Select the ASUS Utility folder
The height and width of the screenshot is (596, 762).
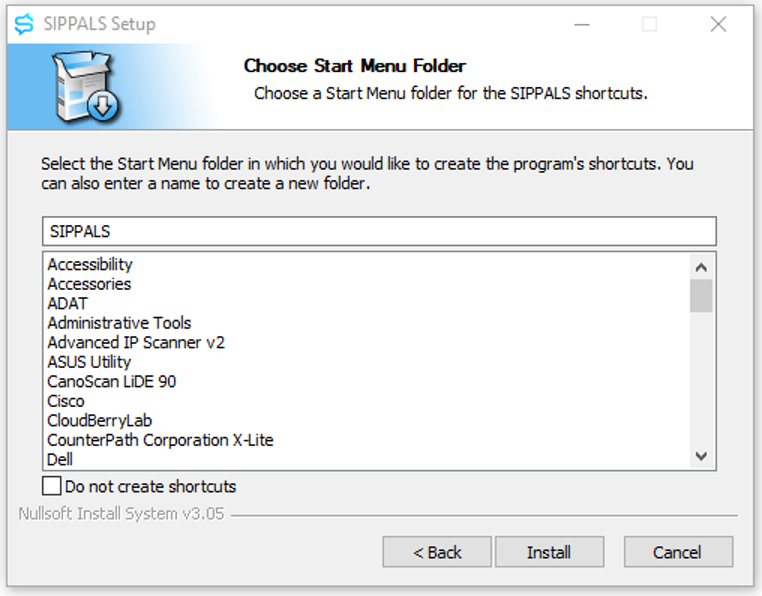coord(89,362)
